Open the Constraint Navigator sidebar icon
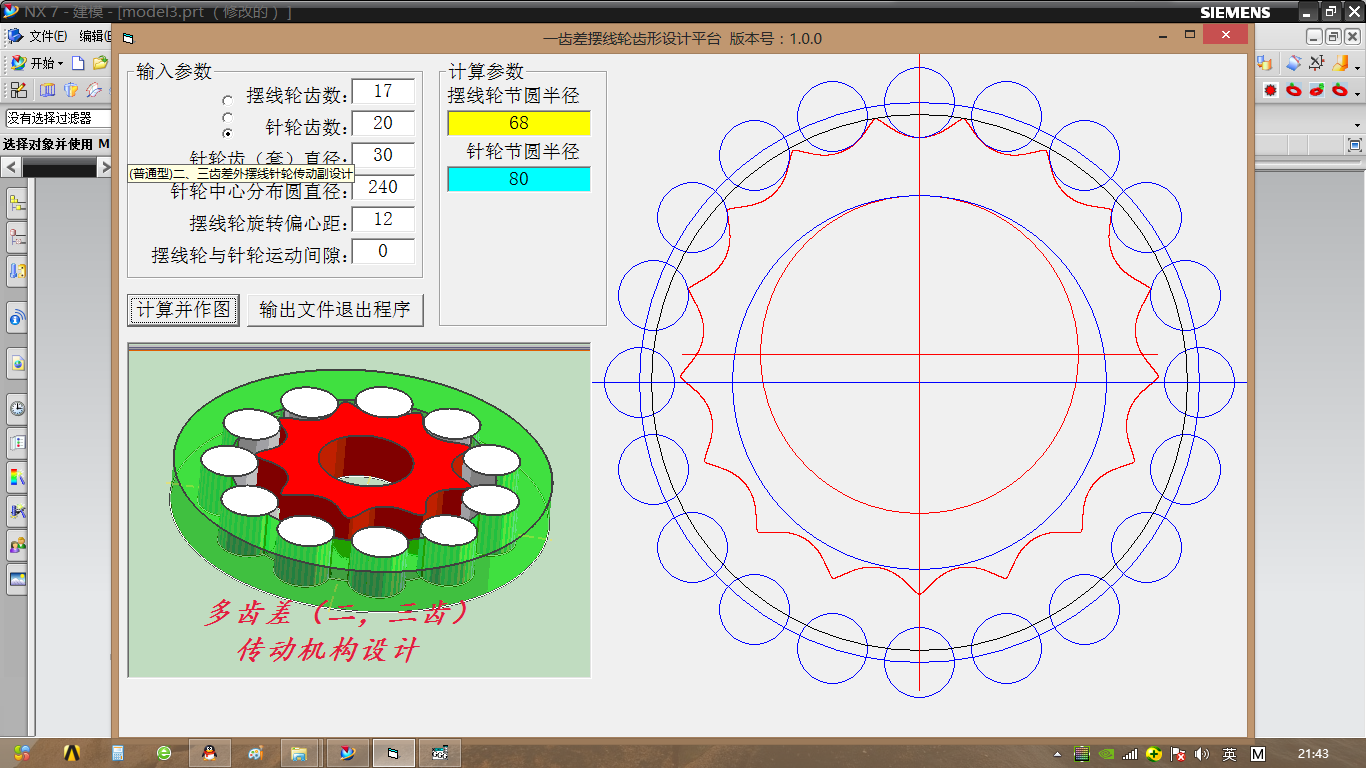Image resolution: width=1366 pixels, height=768 pixels. point(17,237)
